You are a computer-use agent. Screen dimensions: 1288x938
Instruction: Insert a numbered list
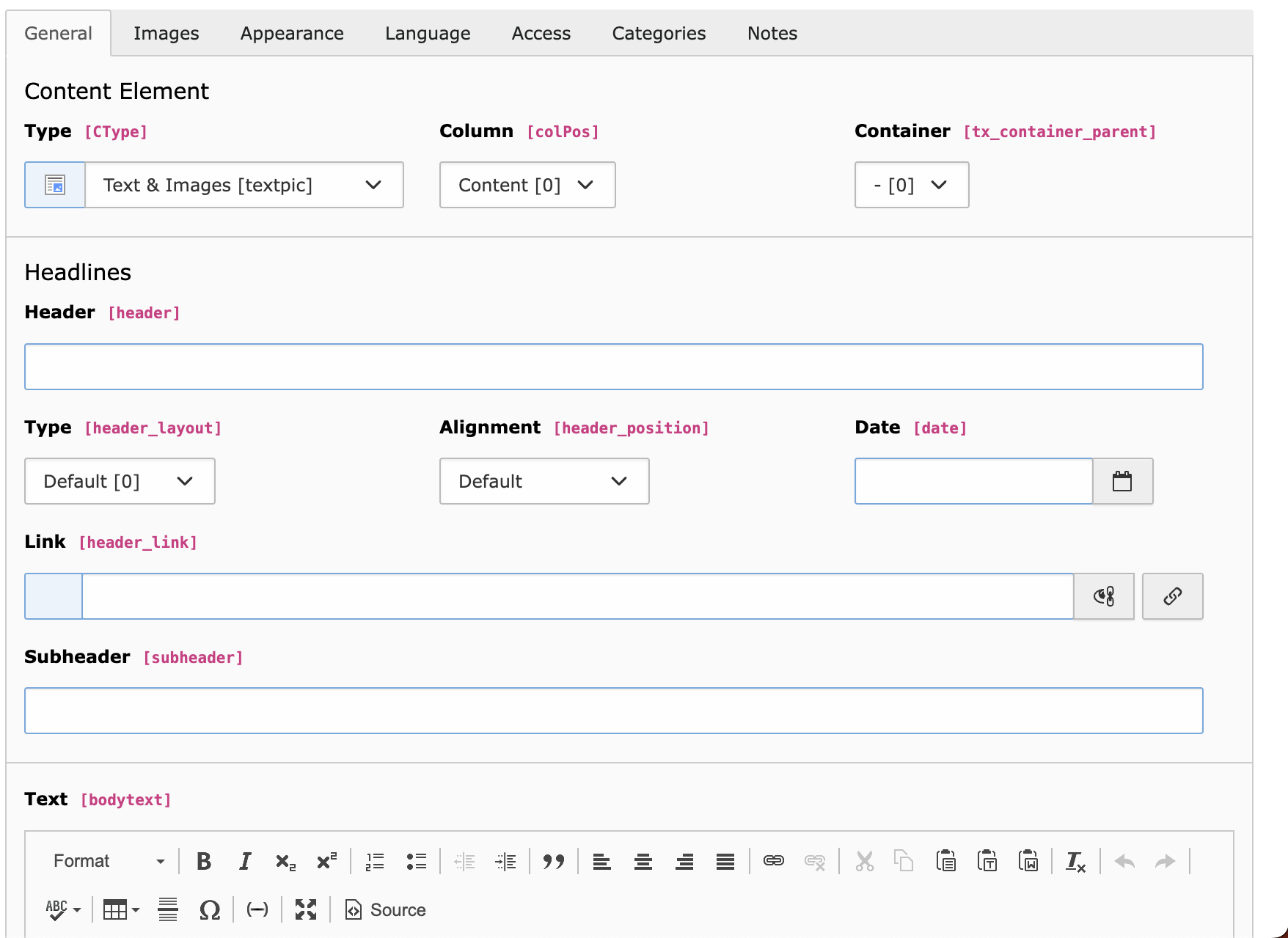pos(375,861)
